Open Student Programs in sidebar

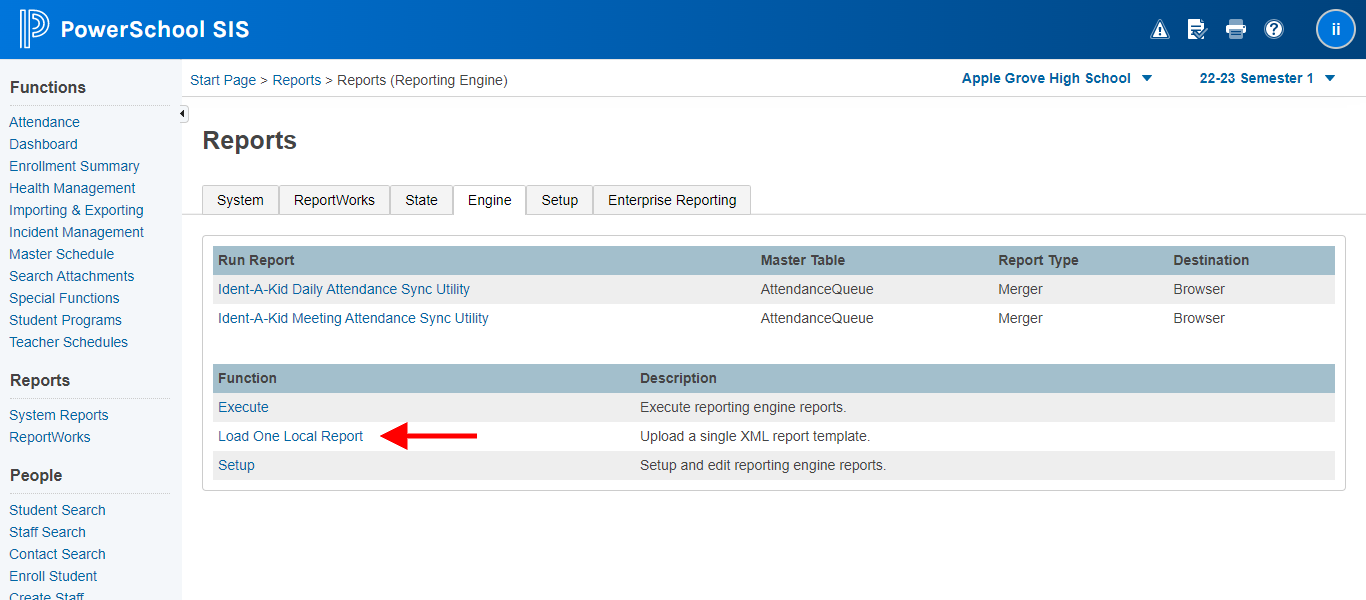pos(65,320)
